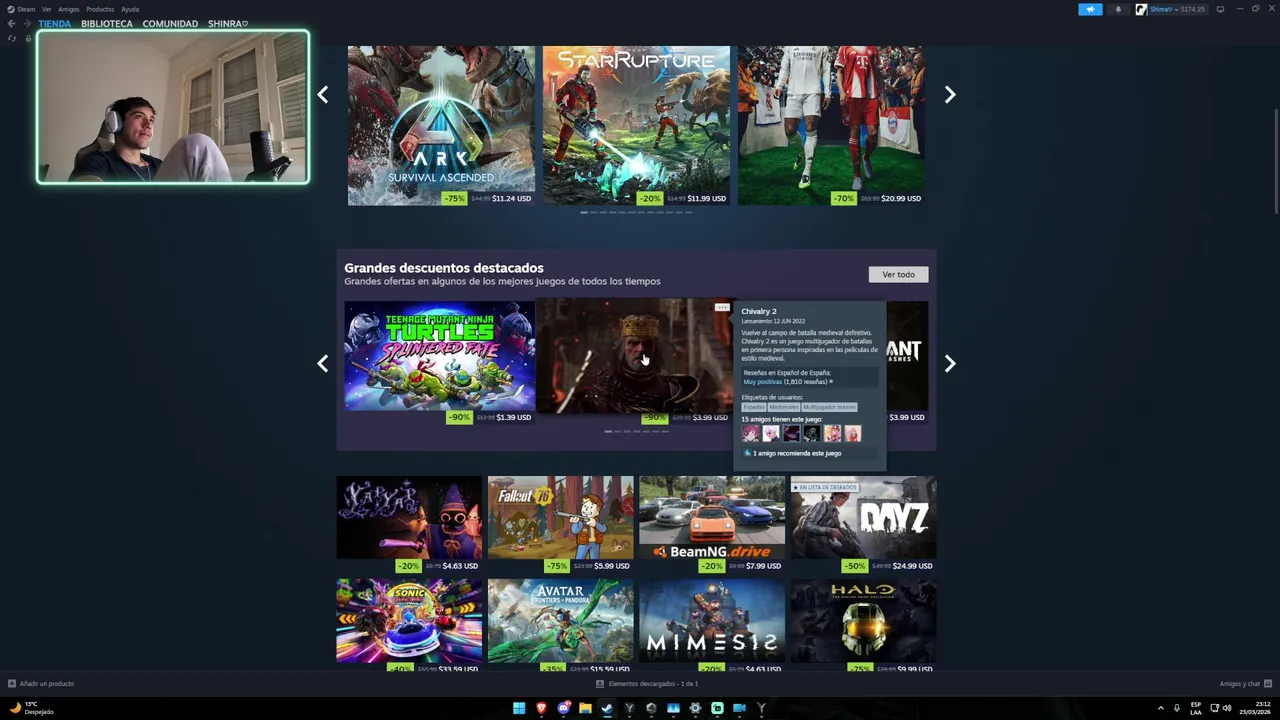Open the StarRupture game capsule

pyautogui.click(x=636, y=125)
